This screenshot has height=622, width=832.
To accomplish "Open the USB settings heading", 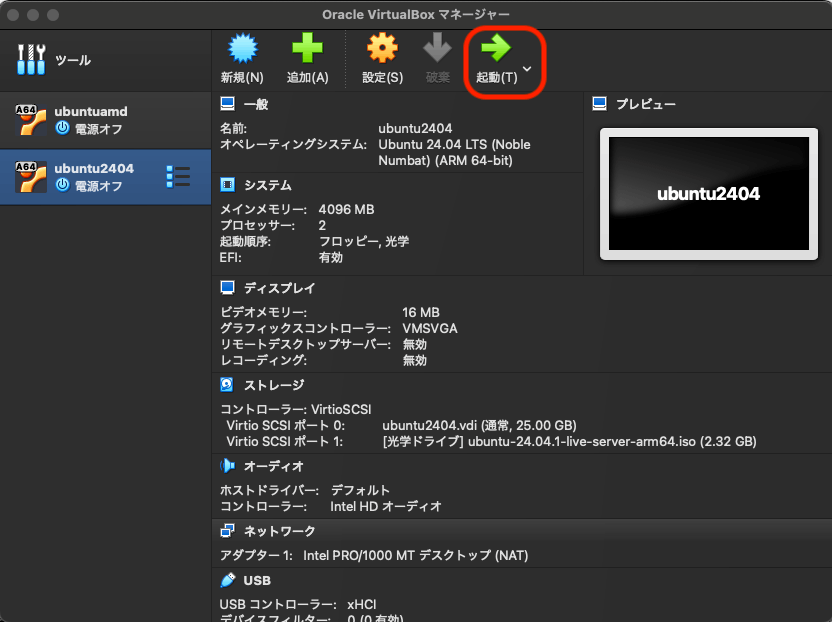I will point(257,581).
